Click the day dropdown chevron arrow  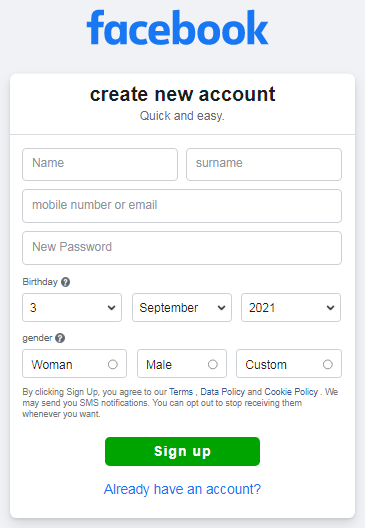[x=111, y=308]
